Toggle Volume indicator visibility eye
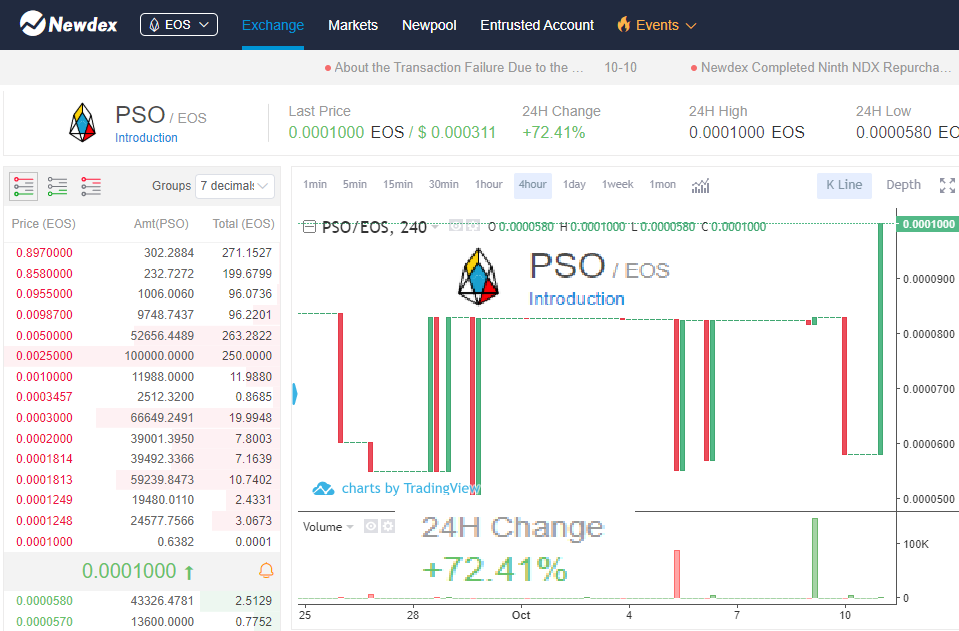Screen dimensions: 959x631 pyautogui.click(x=370, y=526)
